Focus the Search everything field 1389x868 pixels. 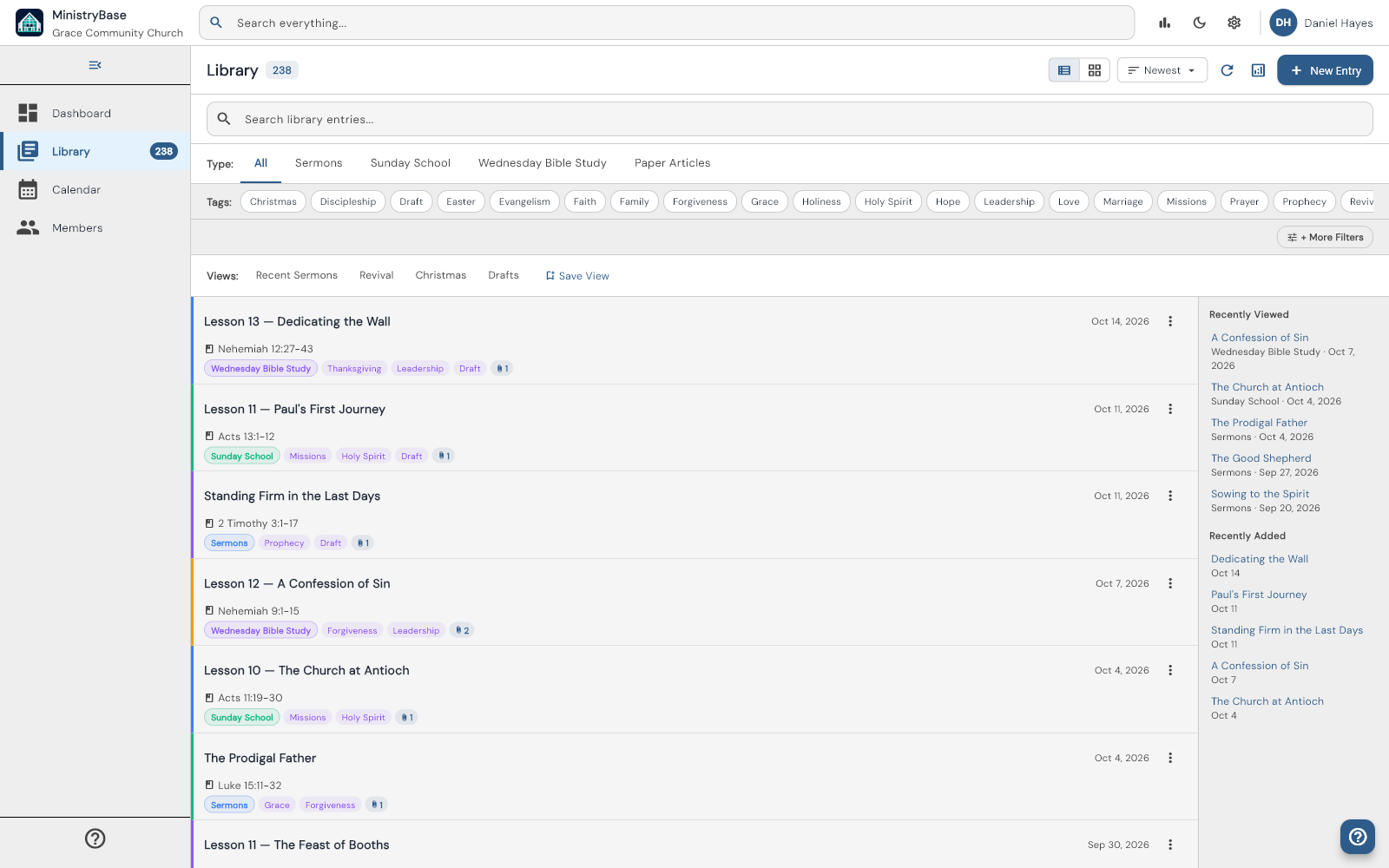[x=667, y=23]
